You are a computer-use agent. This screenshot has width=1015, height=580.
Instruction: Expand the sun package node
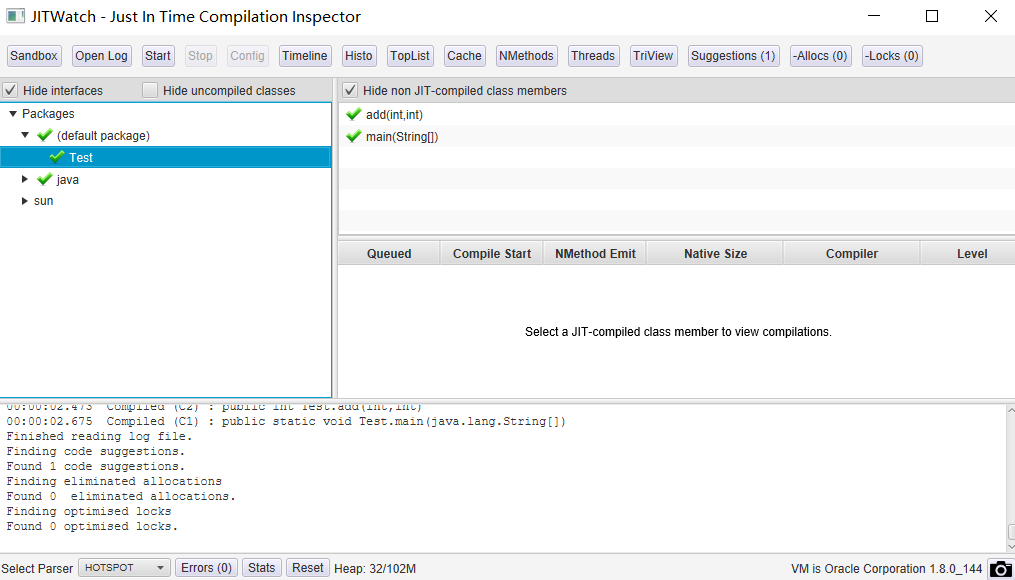point(25,201)
